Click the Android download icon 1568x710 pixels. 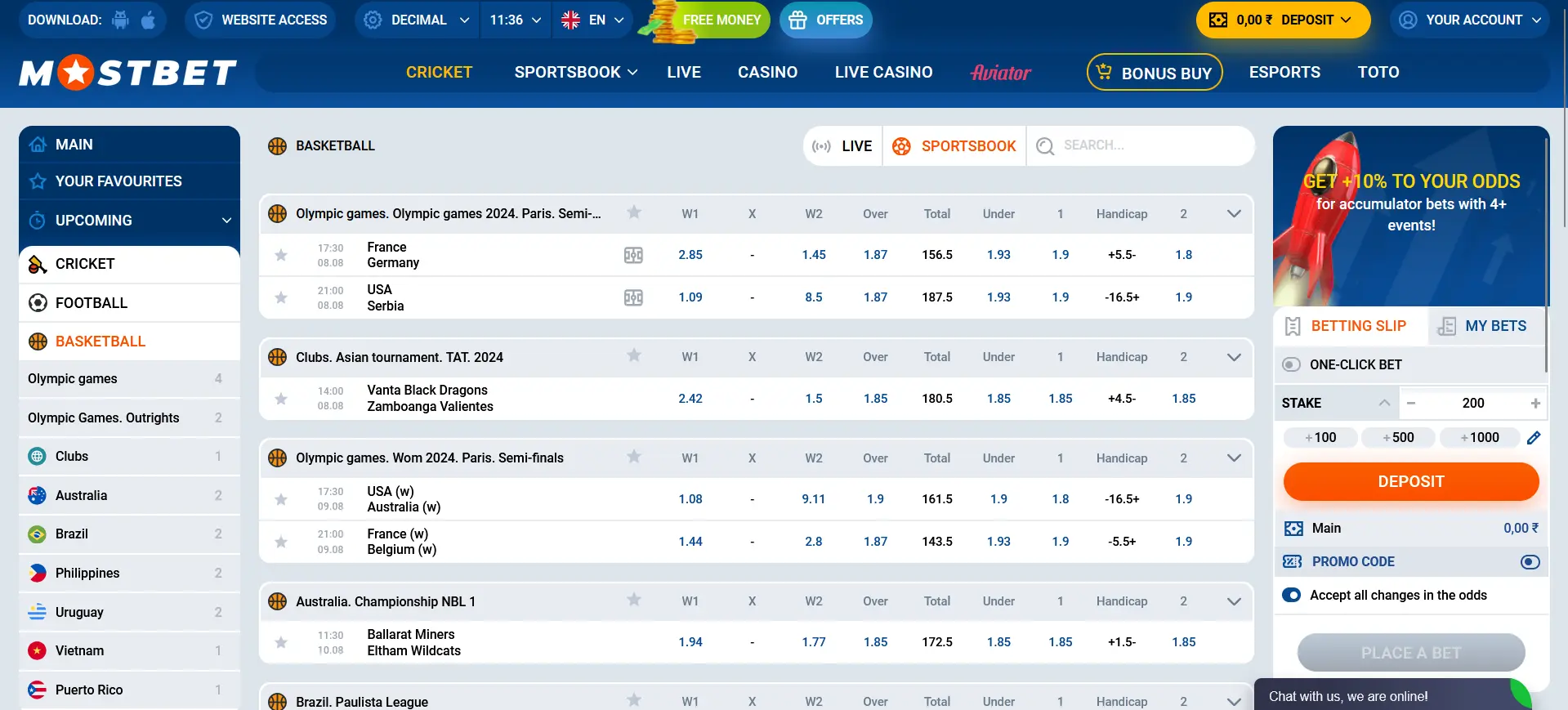pos(121,20)
